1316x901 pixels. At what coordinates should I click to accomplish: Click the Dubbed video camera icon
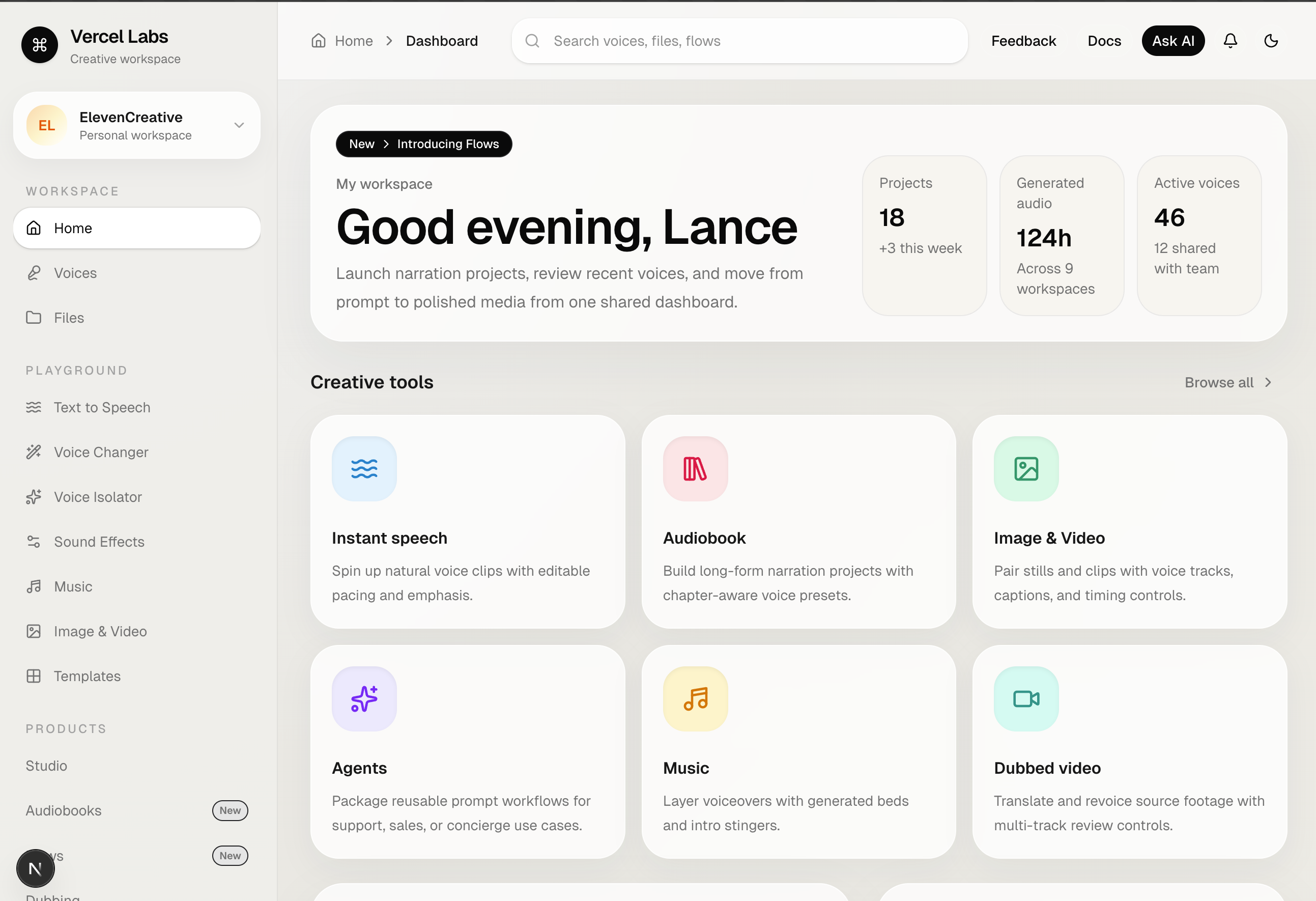(x=1025, y=699)
